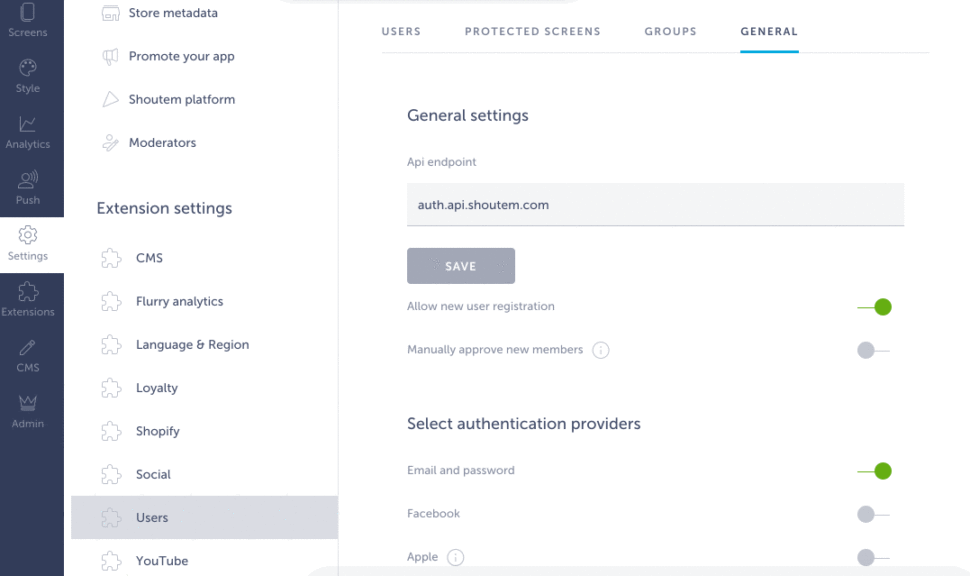Image resolution: width=970 pixels, height=576 pixels.
Task: Open the Loyalty extension settings
Action: pyautogui.click(x=158, y=388)
